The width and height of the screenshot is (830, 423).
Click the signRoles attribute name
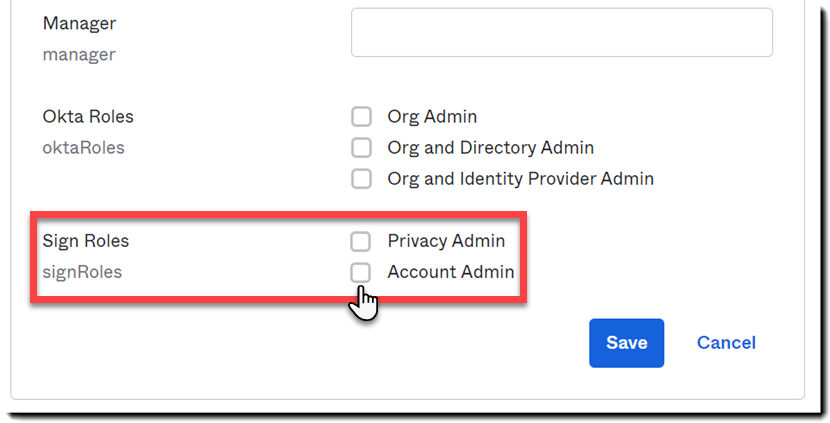tap(82, 272)
